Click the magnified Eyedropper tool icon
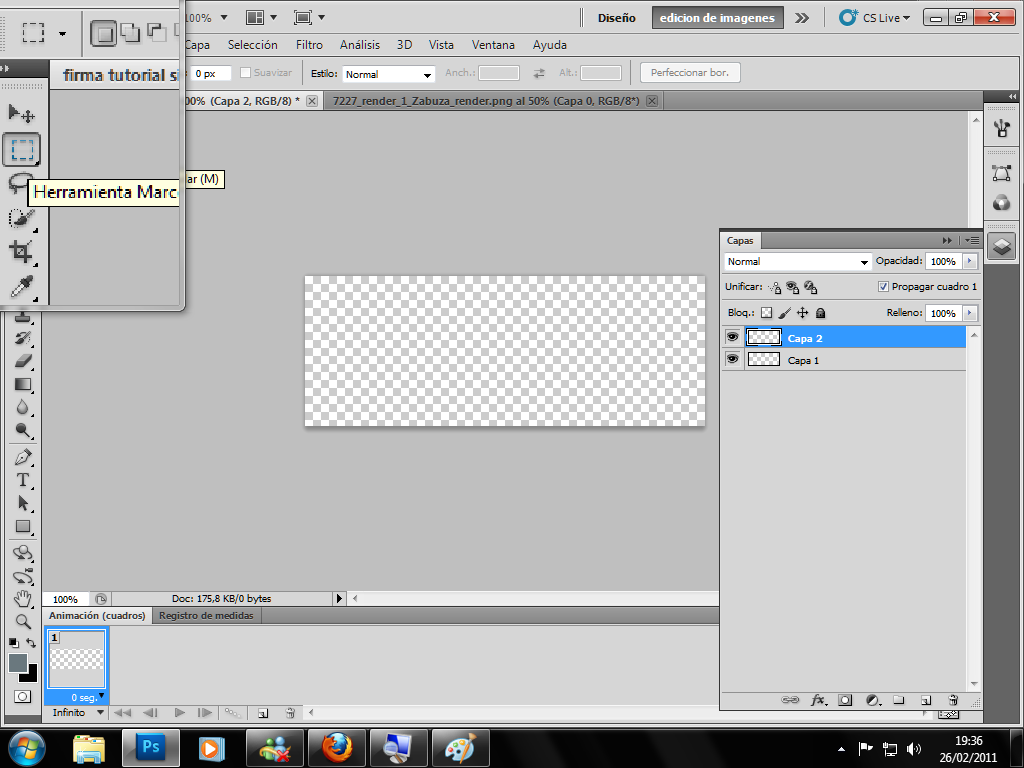The width and height of the screenshot is (1024, 768). 21,287
